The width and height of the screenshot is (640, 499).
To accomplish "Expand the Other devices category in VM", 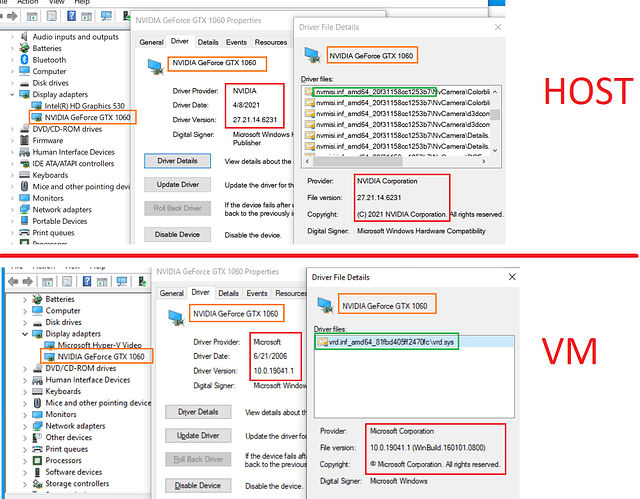I will tap(25, 438).
